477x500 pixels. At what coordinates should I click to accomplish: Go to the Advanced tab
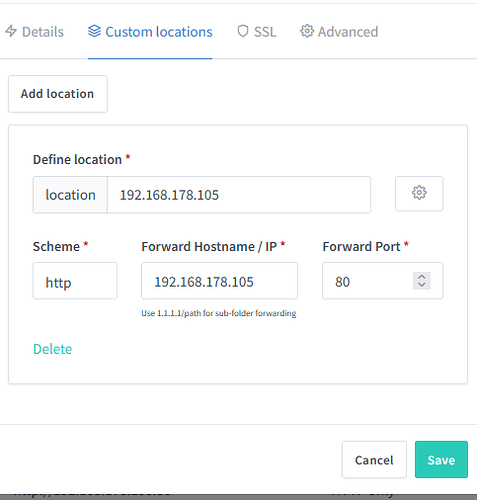pyautogui.click(x=339, y=32)
